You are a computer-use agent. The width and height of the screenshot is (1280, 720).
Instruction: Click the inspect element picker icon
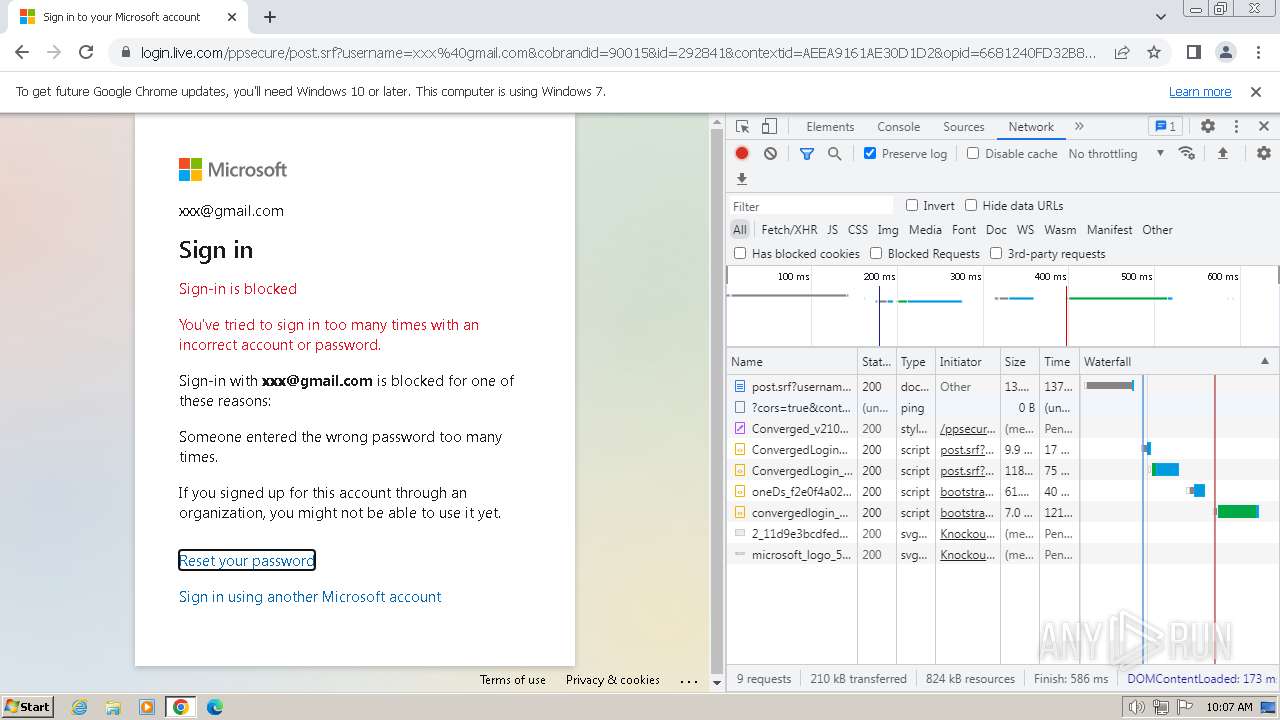(x=742, y=127)
